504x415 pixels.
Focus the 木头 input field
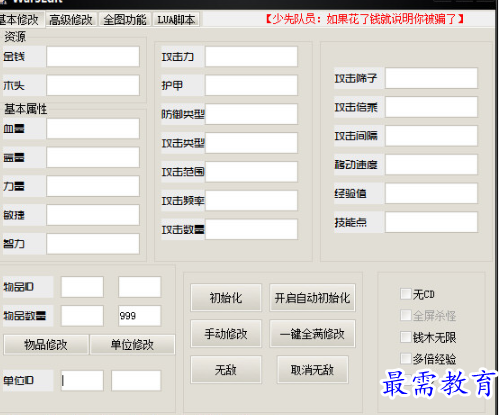pos(93,85)
